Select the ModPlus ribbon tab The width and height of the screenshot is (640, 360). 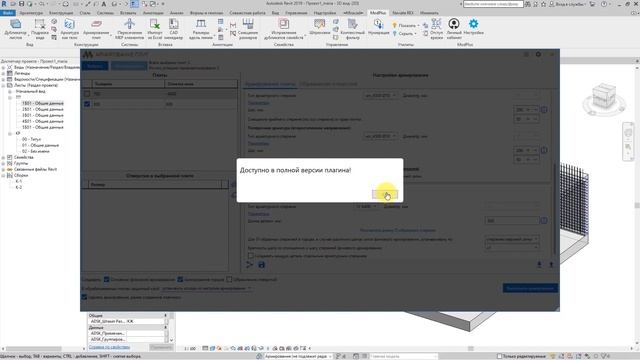(x=378, y=13)
